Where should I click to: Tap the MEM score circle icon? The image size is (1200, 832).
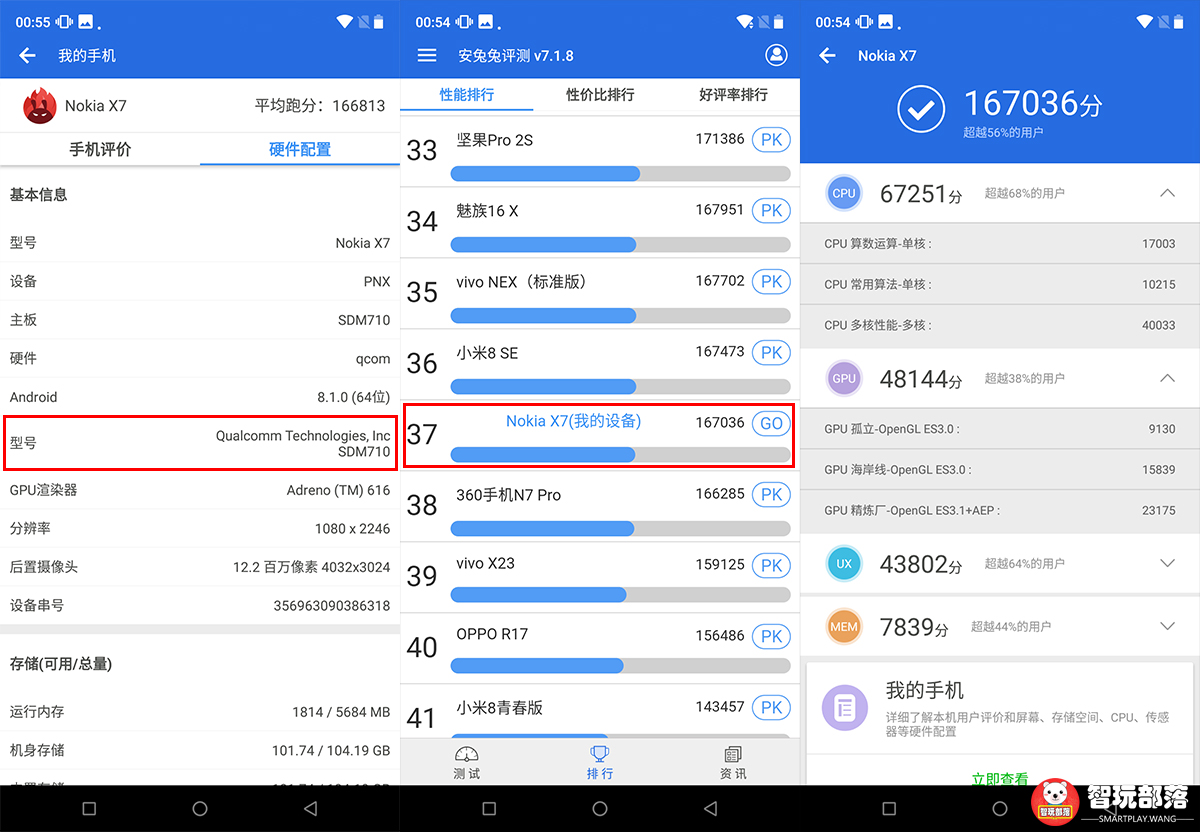pos(844,627)
